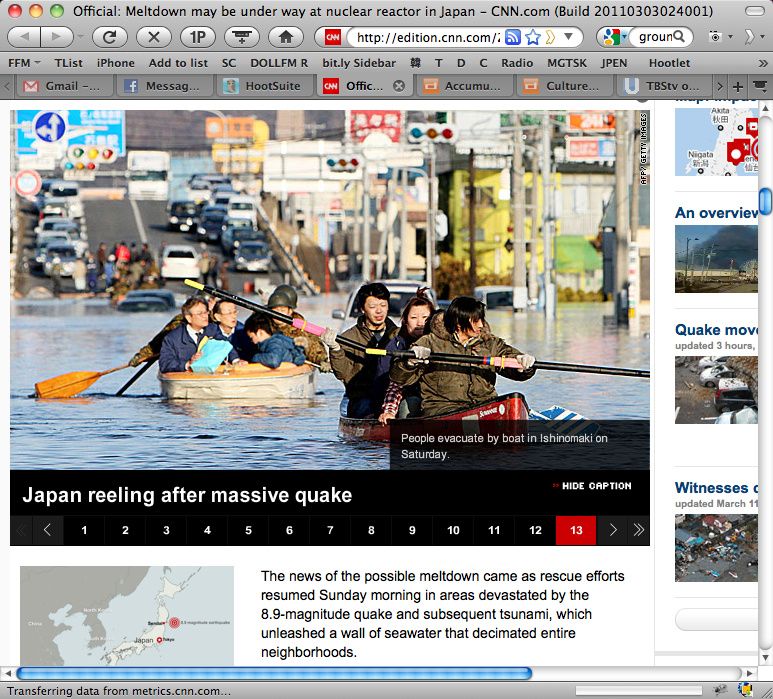773x699 pixels.
Task: Click the sidebar map thumbnail of Niigata
Action: (x=716, y=141)
